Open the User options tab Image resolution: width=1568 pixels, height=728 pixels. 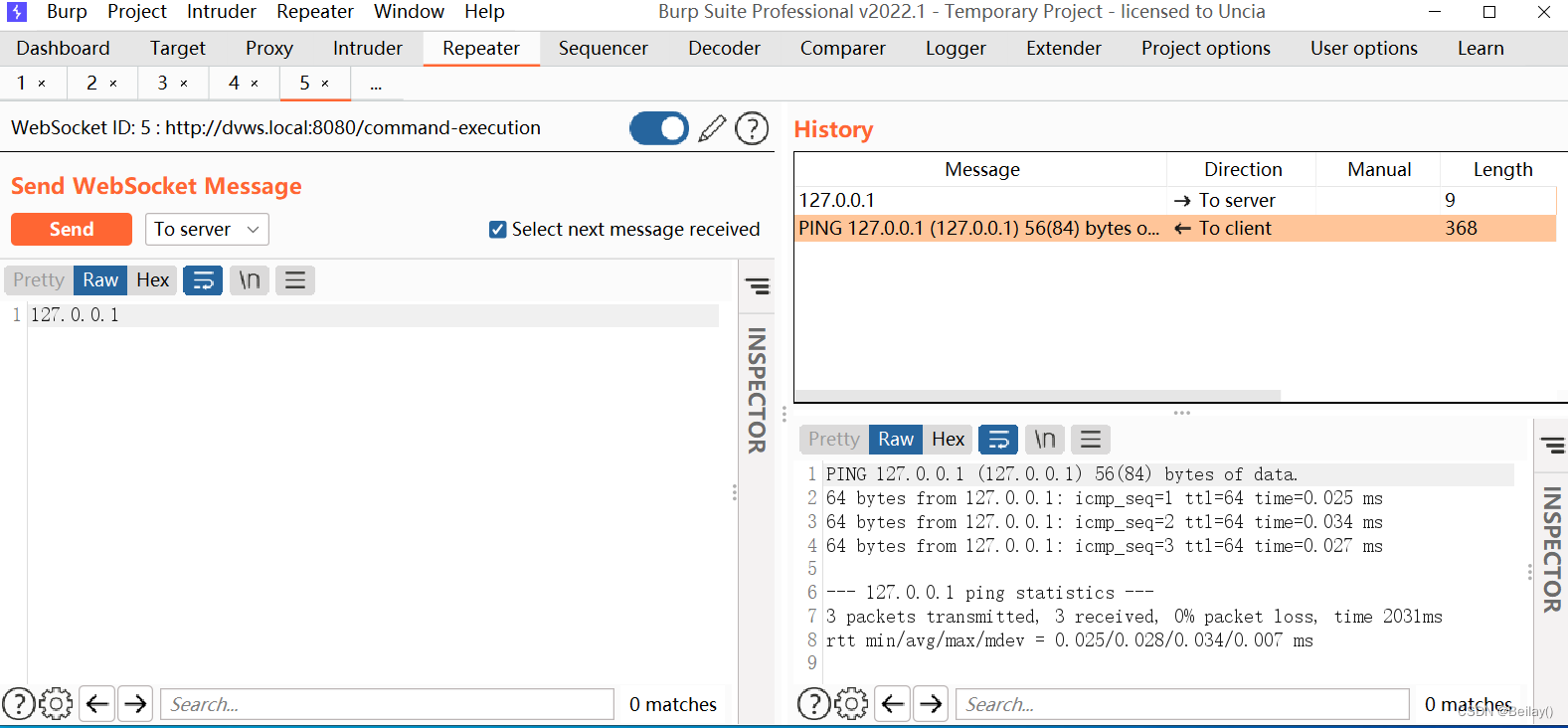point(1364,49)
